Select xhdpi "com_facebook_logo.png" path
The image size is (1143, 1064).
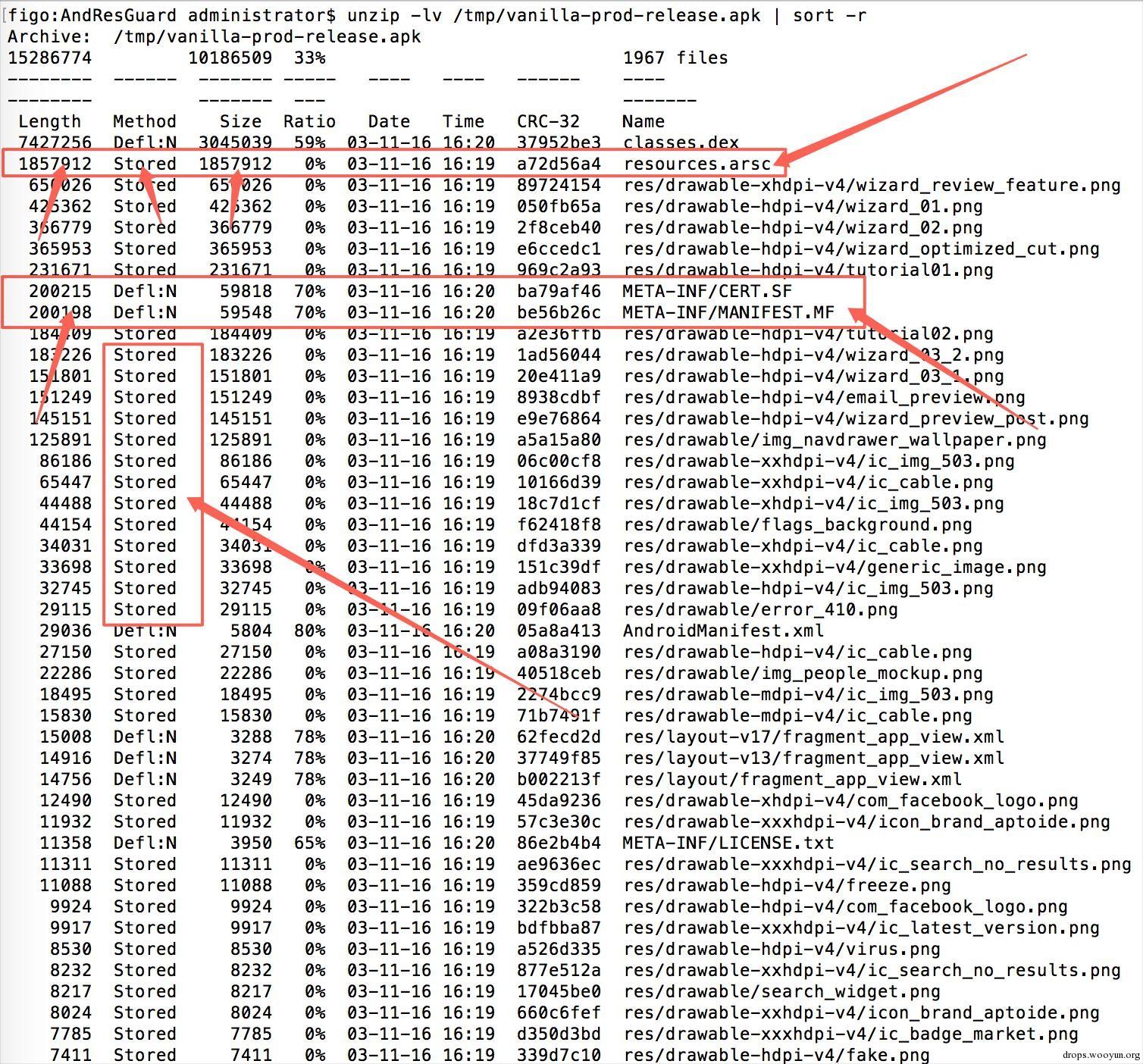coord(850,800)
